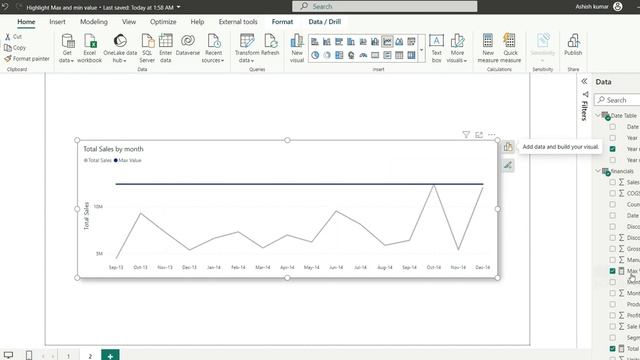This screenshot has width=640, height=360.
Task: Import from Excel workbook
Action: pyautogui.click(x=89, y=48)
